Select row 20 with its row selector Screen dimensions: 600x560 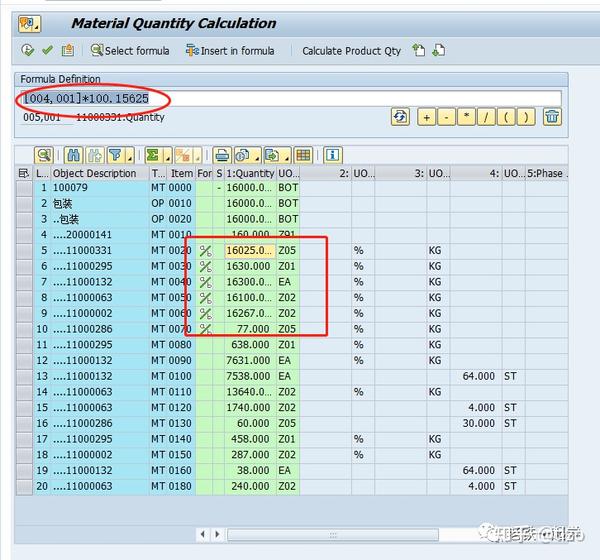coord(24,487)
